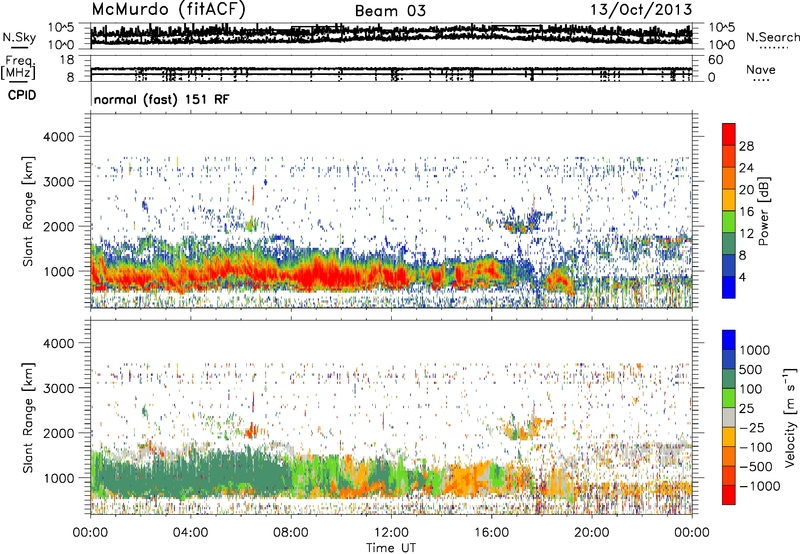This screenshot has height=554, width=800.
Task: Click Slant Range label of velocity panel
Action: click(x=28, y=418)
